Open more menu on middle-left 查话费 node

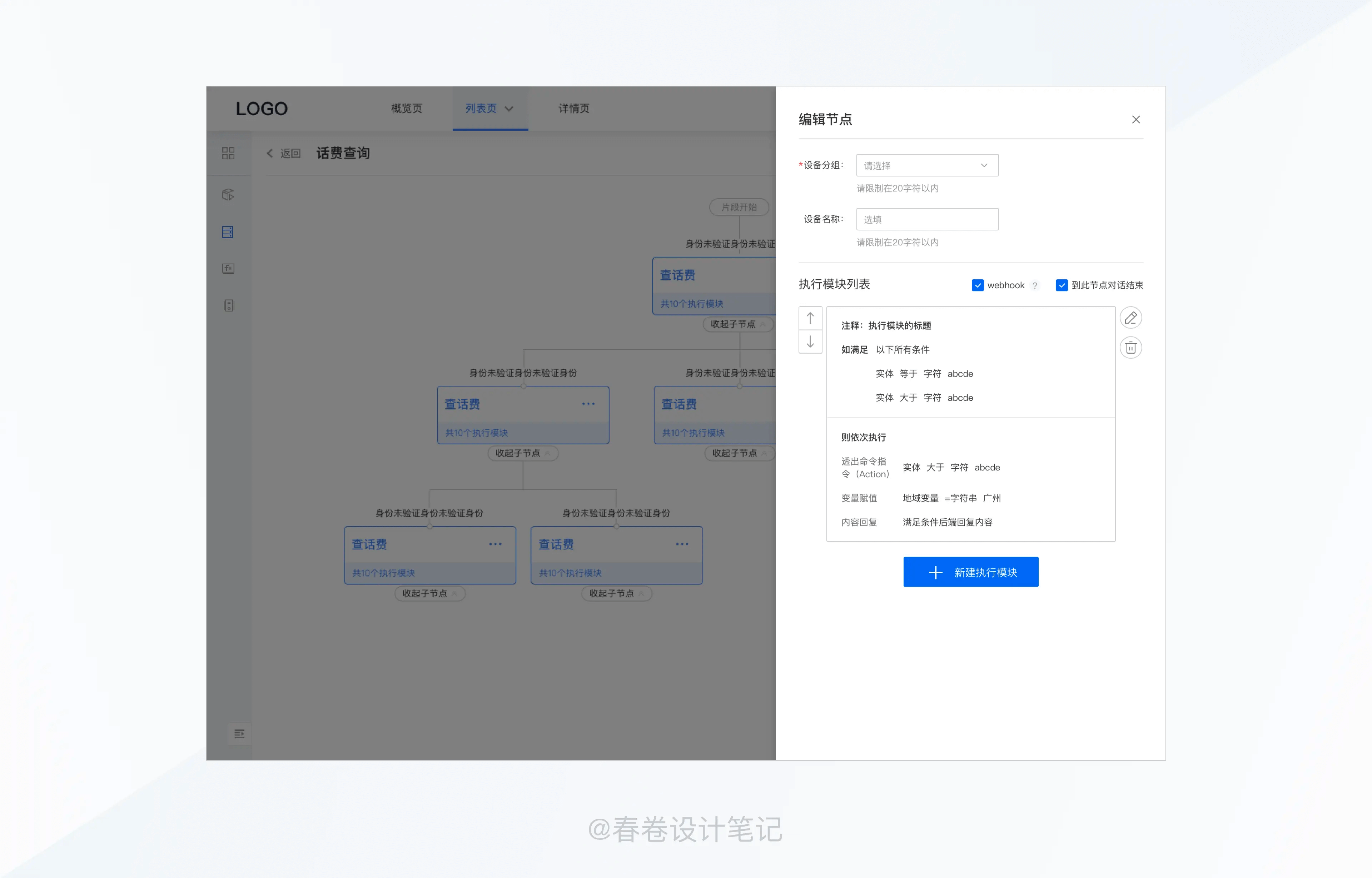click(x=588, y=404)
